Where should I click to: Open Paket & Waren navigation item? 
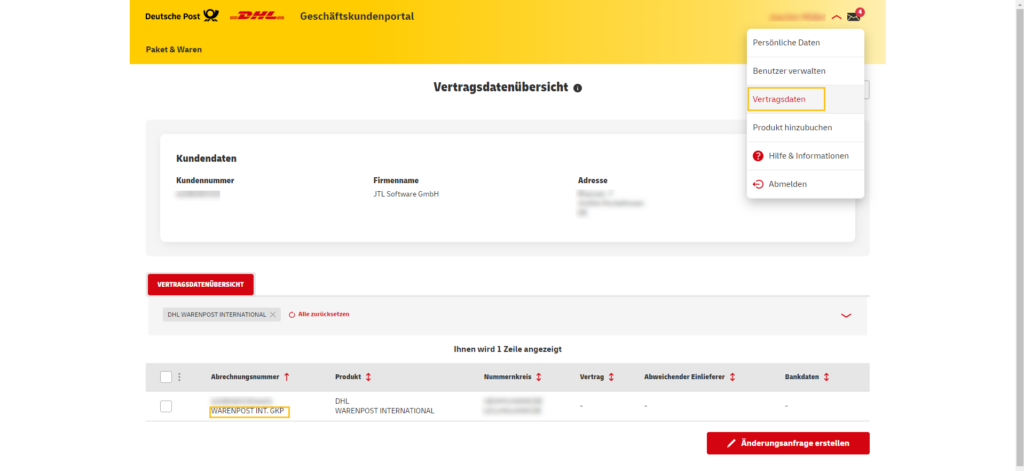[174, 49]
